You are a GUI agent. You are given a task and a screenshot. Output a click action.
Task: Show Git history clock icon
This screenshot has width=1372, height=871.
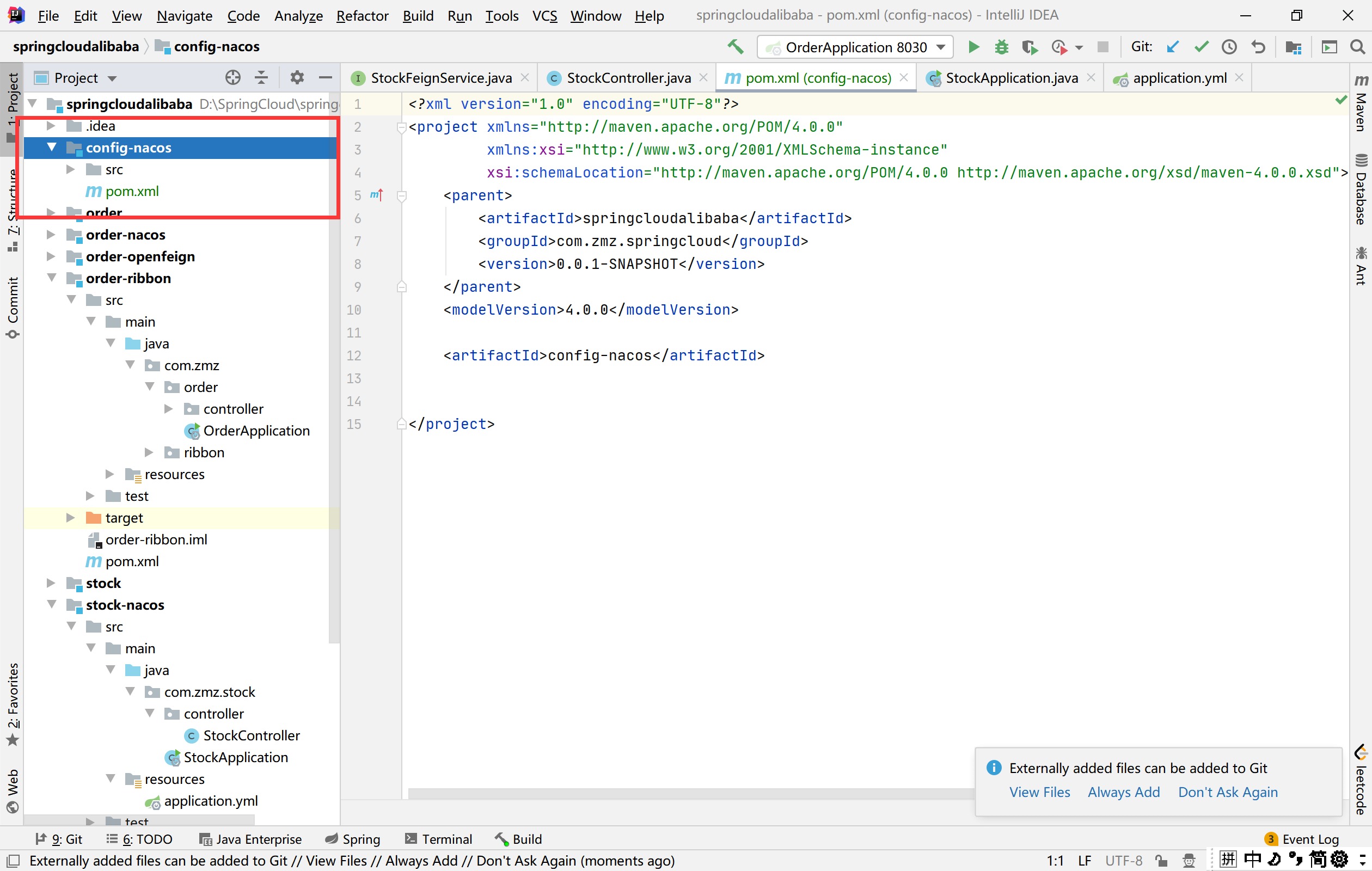pos(1229,47)
